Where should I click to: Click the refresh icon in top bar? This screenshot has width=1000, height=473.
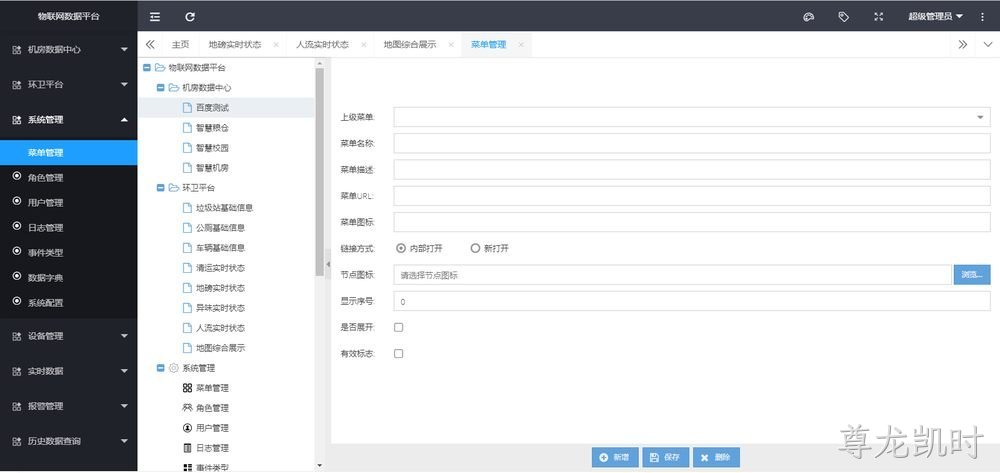point(190,17)
